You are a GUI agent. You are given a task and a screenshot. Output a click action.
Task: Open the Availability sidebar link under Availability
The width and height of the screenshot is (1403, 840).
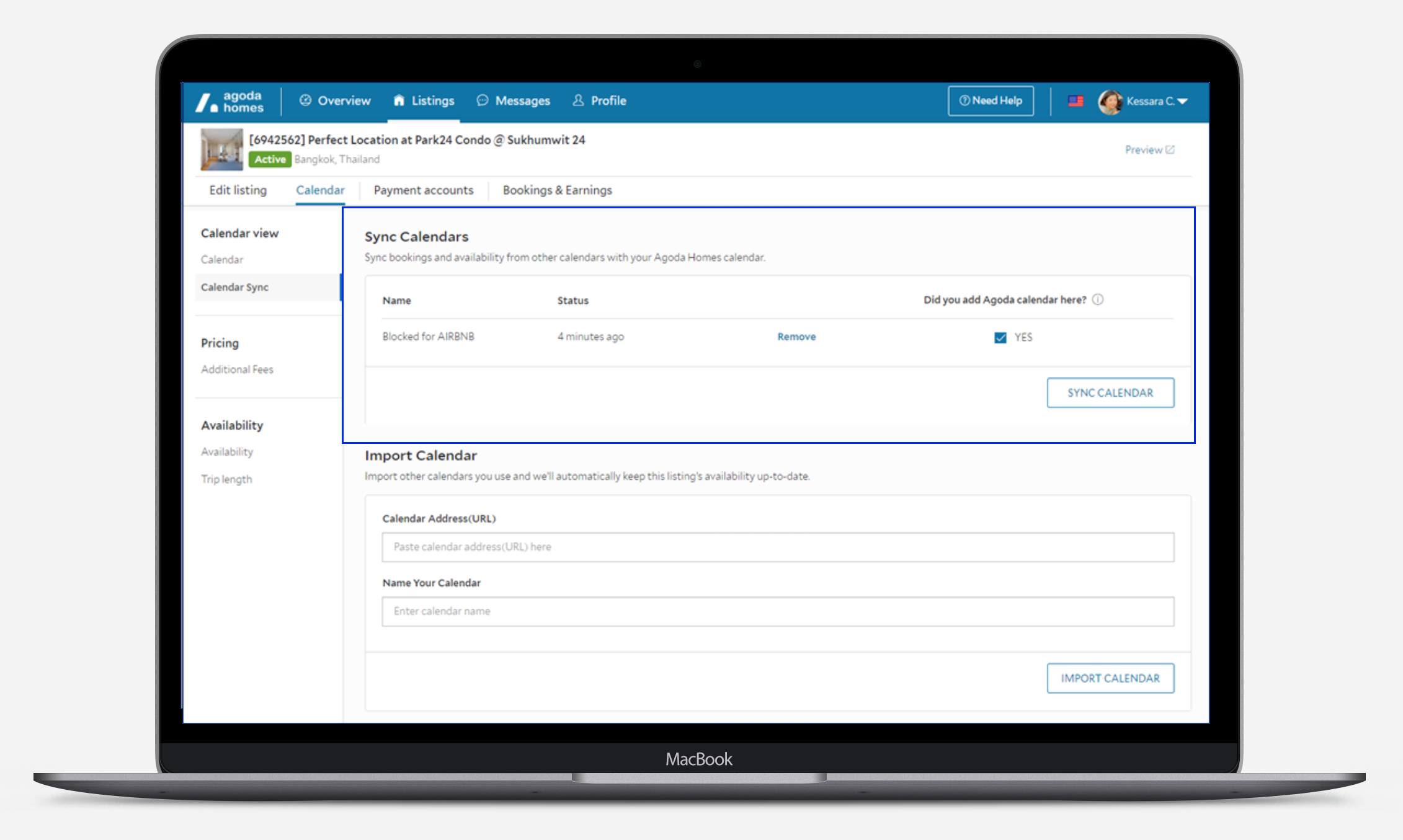pyautogui.click(x=227, y=452)
